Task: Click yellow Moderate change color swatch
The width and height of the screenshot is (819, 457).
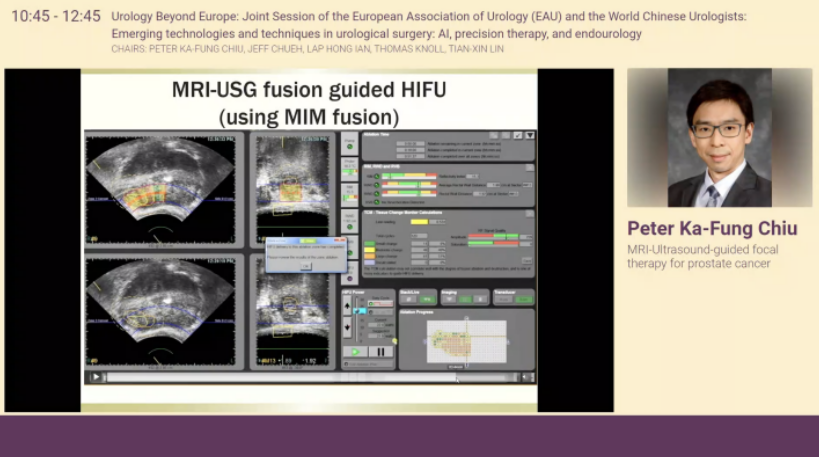Action: 369,250
